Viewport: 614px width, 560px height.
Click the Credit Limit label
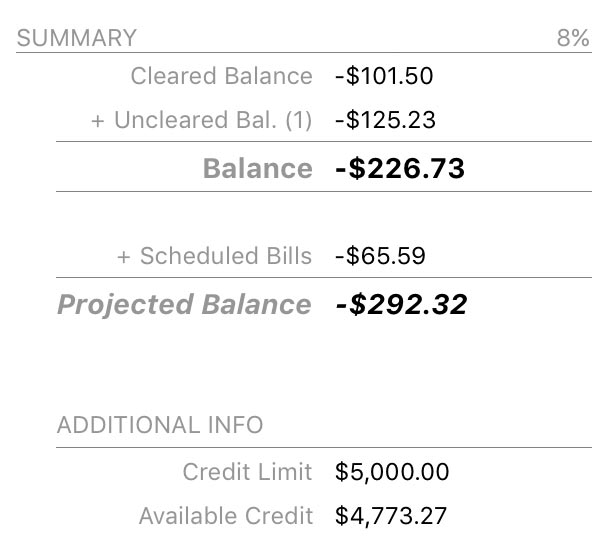[x=247, y=471]
